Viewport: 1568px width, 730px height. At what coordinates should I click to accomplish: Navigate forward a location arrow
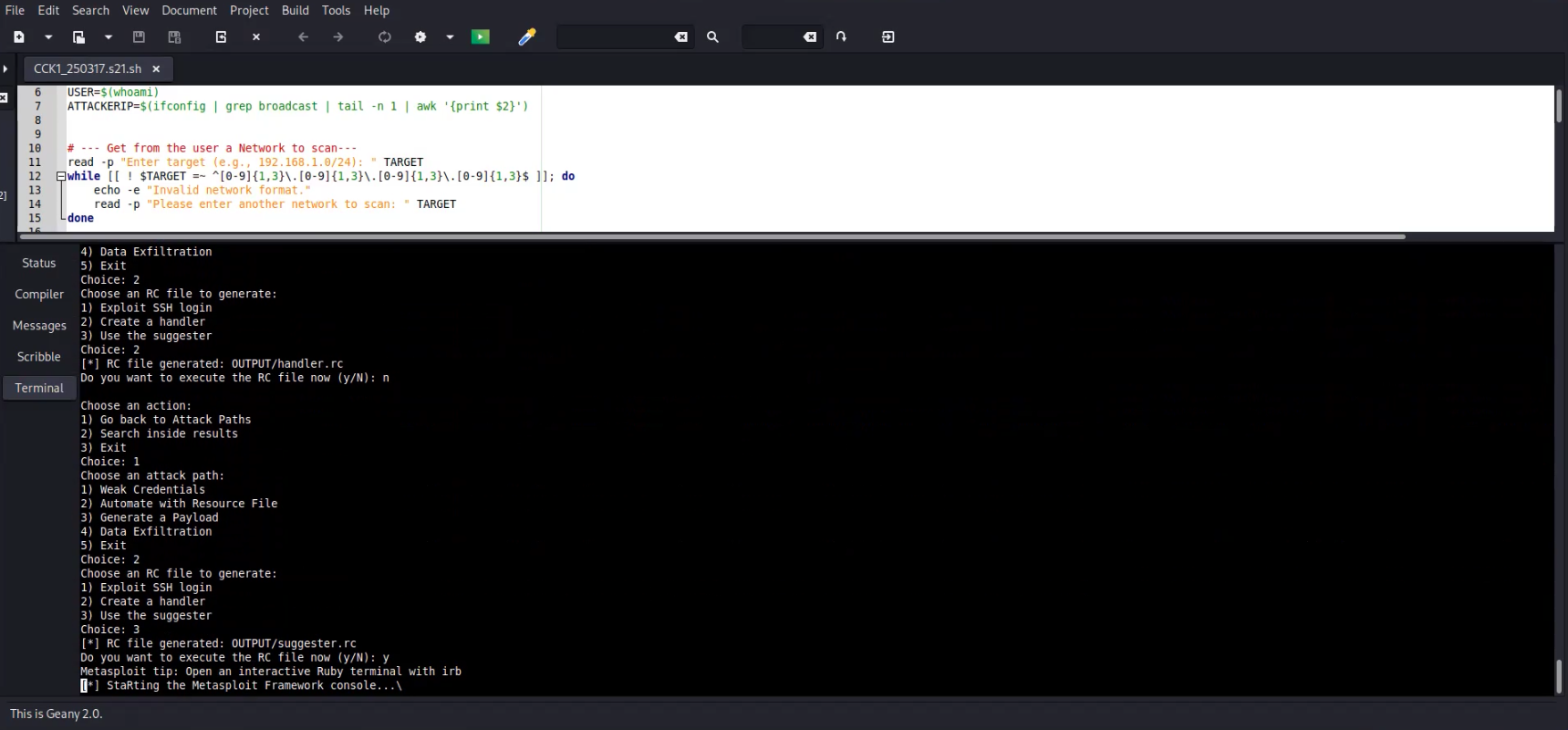pos(338,37)
